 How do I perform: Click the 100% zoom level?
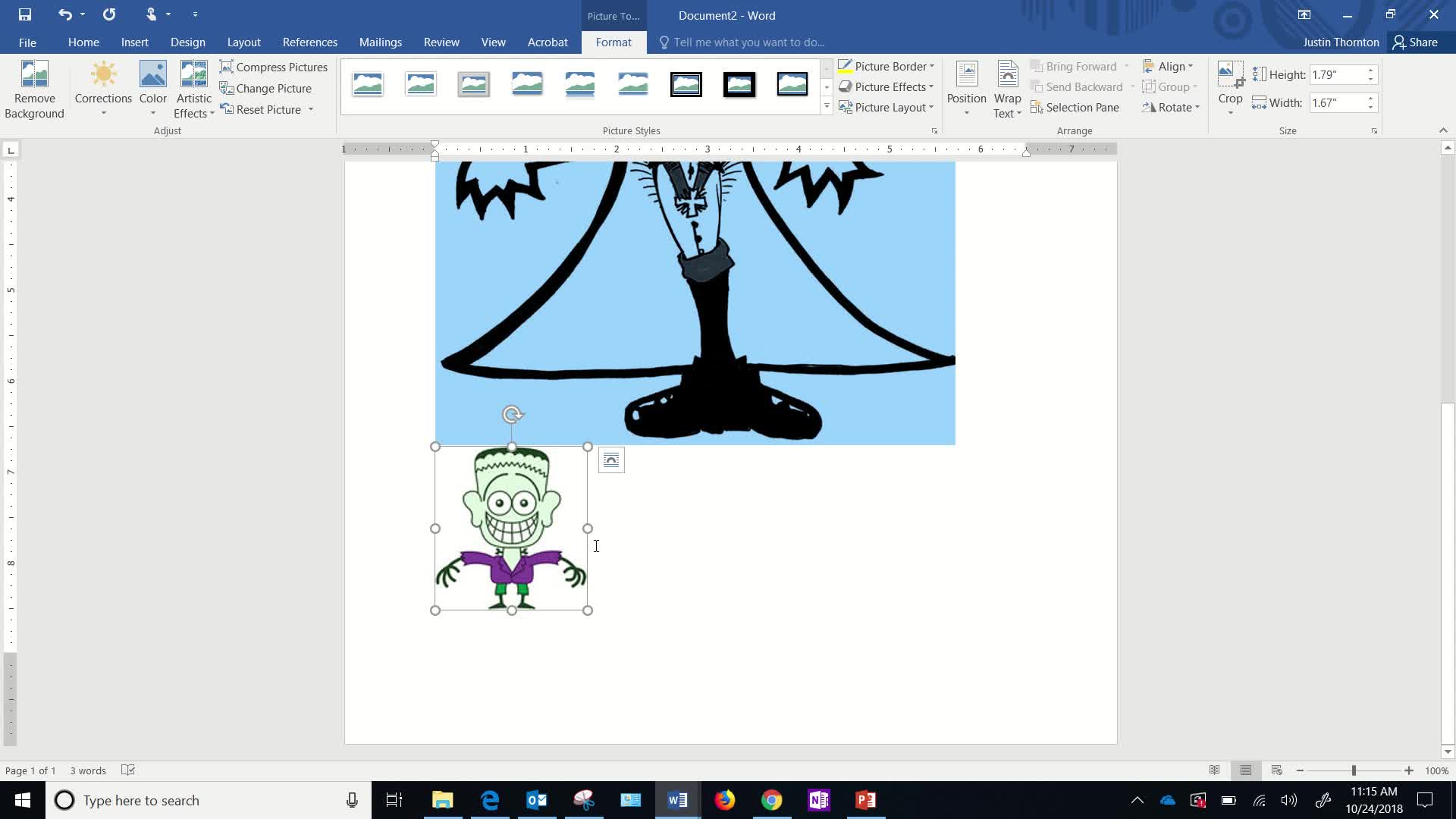1436,770
